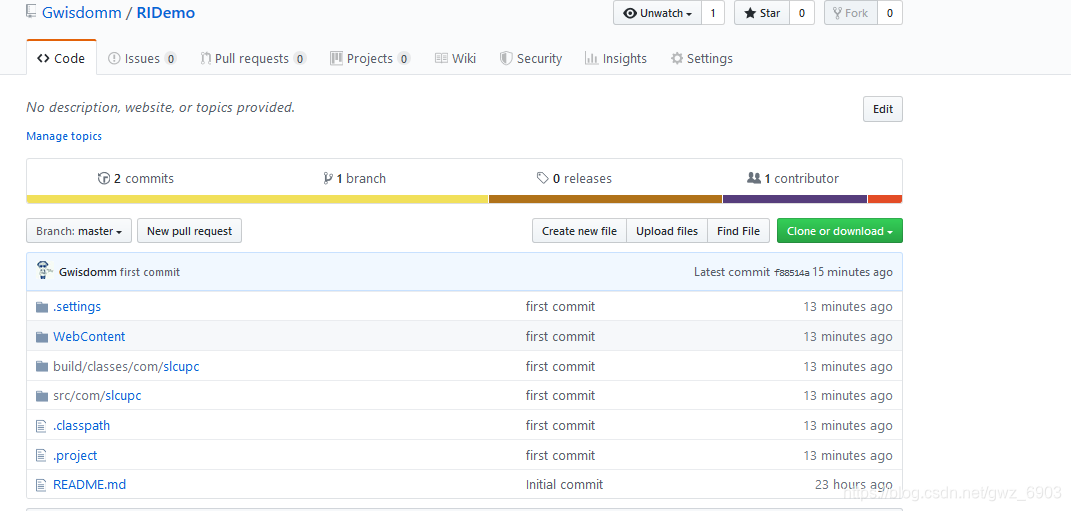Click the repository book icon beside Gwisdomm
The image size is (1071, 511).
click(x=31, y=11)
